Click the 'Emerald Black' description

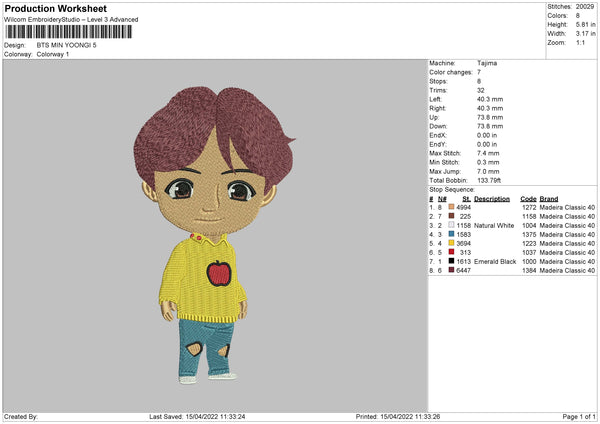(x=495, y=262)
